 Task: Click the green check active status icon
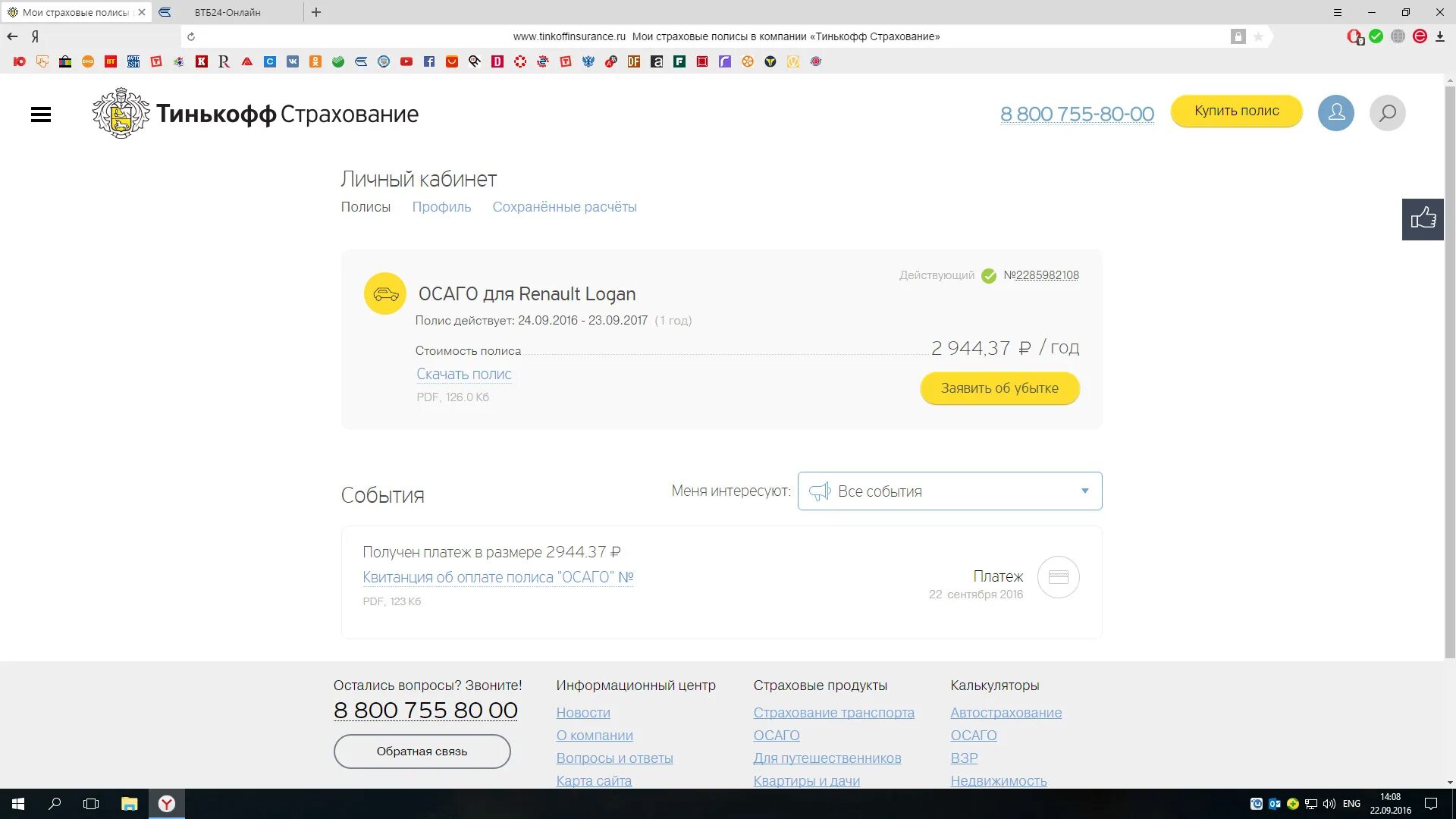click(x=989, y=276)
